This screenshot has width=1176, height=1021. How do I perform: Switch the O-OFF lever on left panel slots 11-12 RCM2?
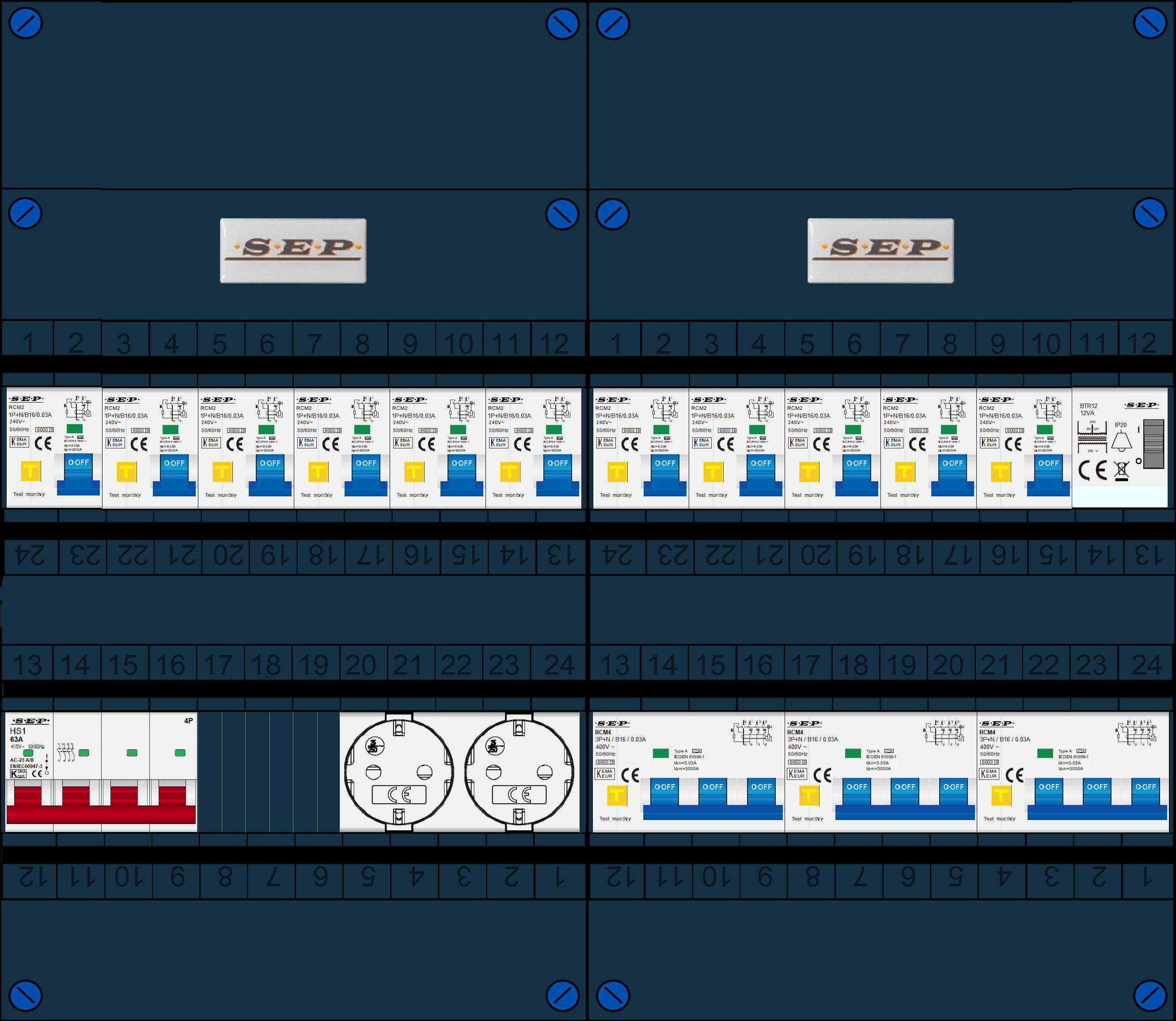[x=557, y=475]
